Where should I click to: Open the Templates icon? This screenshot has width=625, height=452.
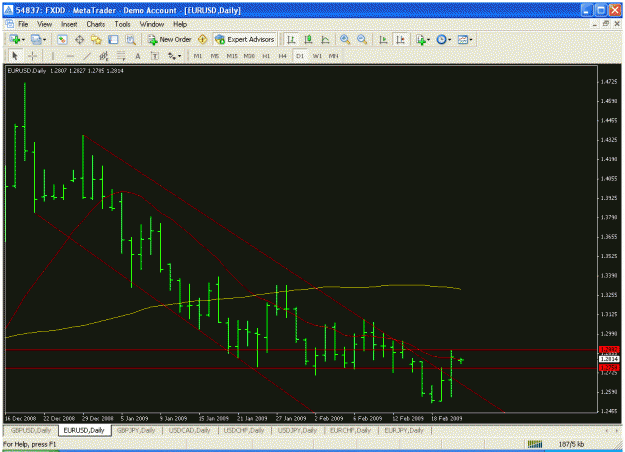[462, 39]
